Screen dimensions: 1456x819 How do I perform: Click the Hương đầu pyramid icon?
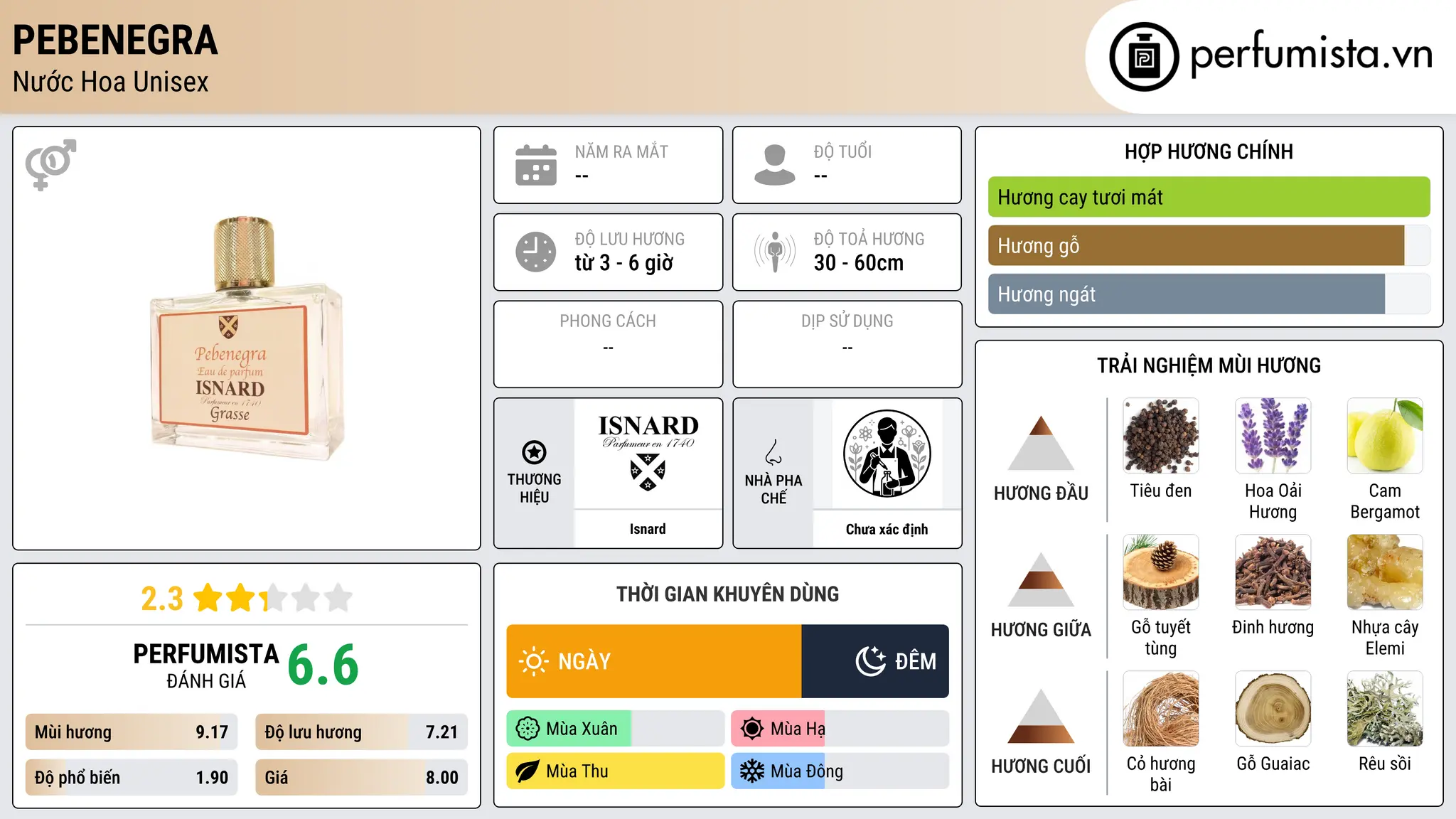pos(1041,442)
